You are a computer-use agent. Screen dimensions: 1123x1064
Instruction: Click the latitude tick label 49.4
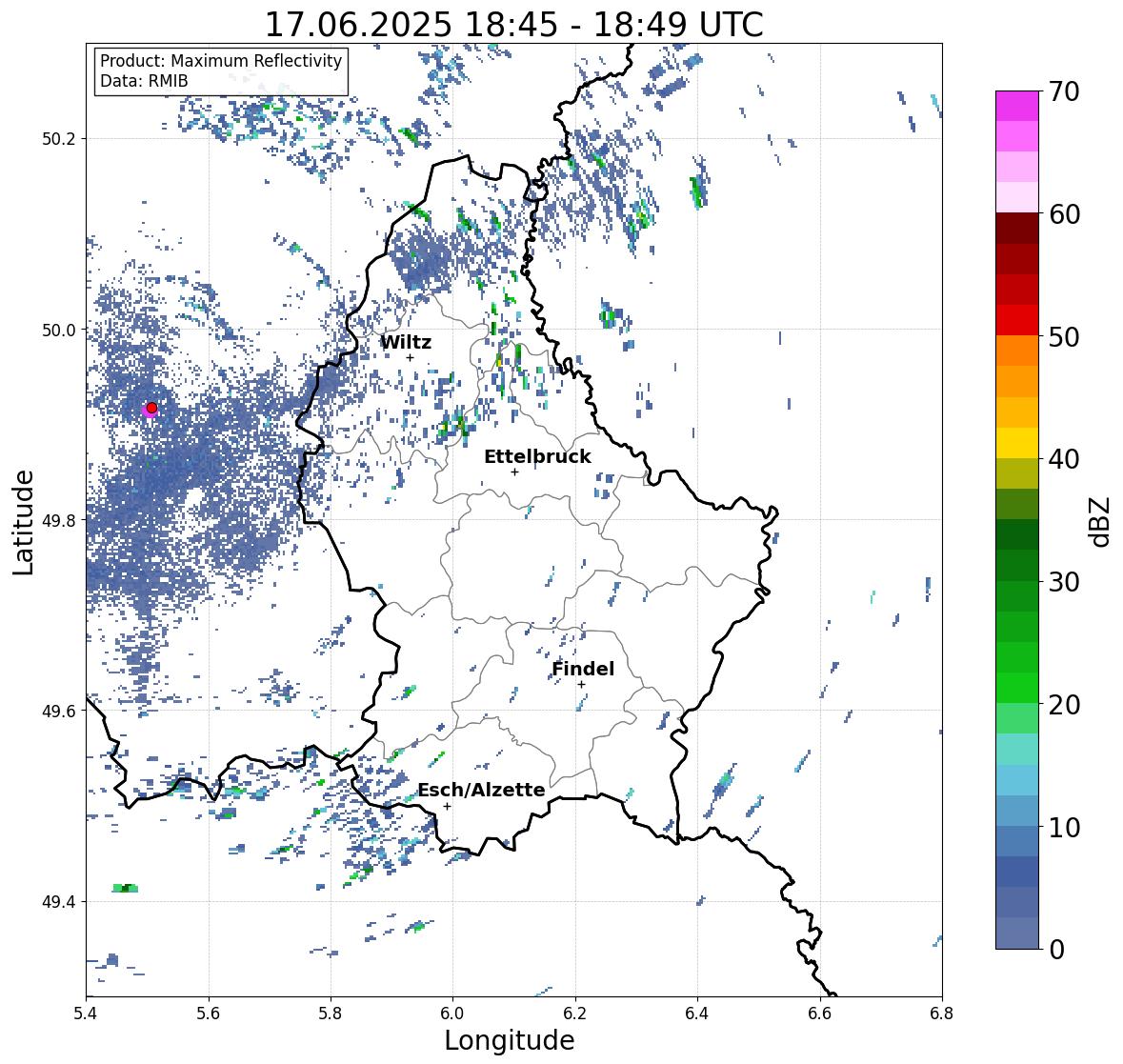(x=59, y=902)
